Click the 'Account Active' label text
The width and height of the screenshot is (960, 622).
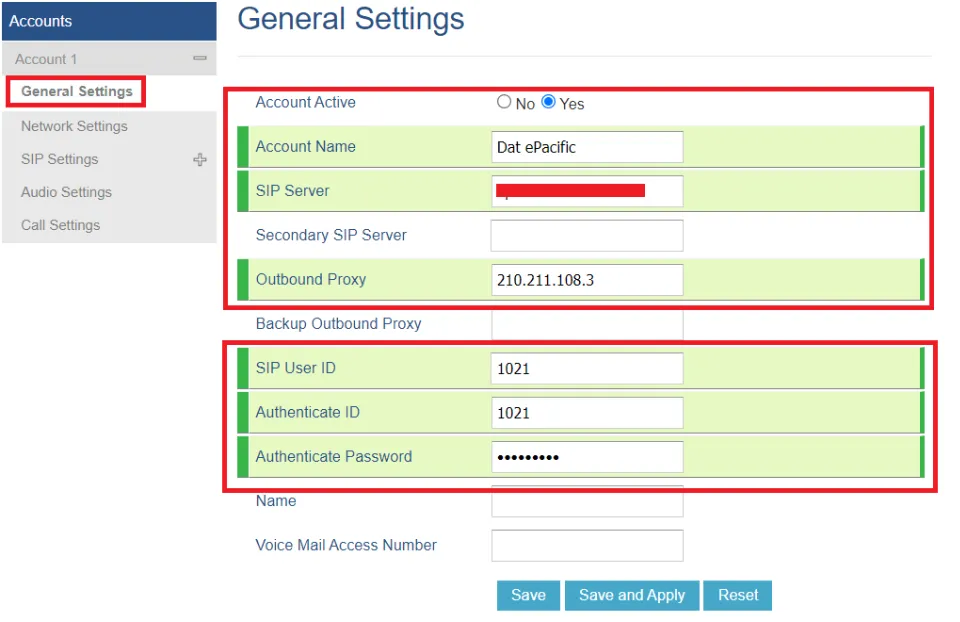306,102
